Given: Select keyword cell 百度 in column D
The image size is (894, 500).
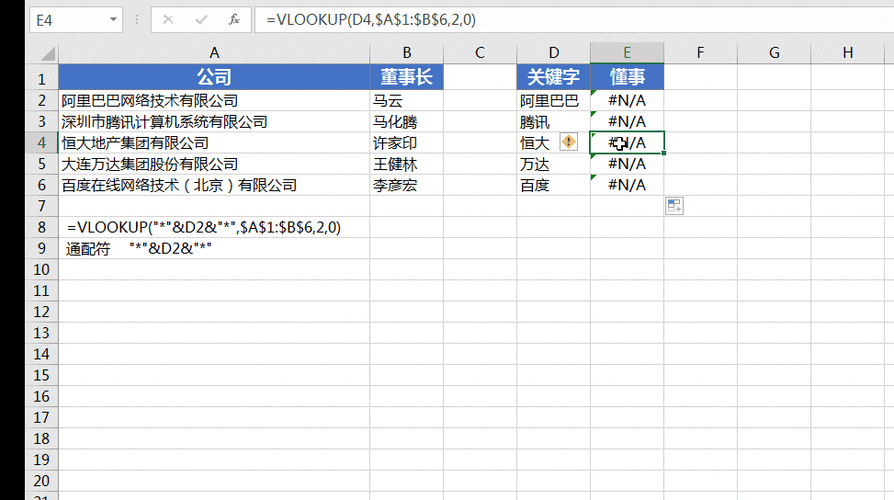Looking at the screenshot, I should [554, 185].
